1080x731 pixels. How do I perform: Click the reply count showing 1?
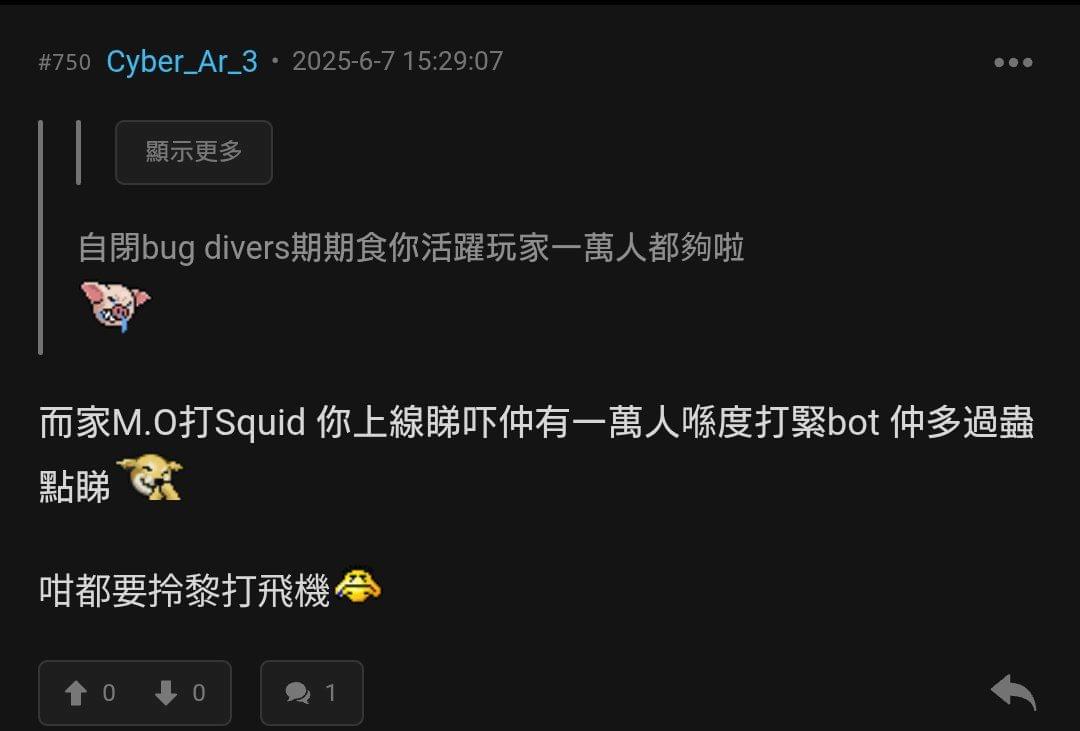point(331,693)
